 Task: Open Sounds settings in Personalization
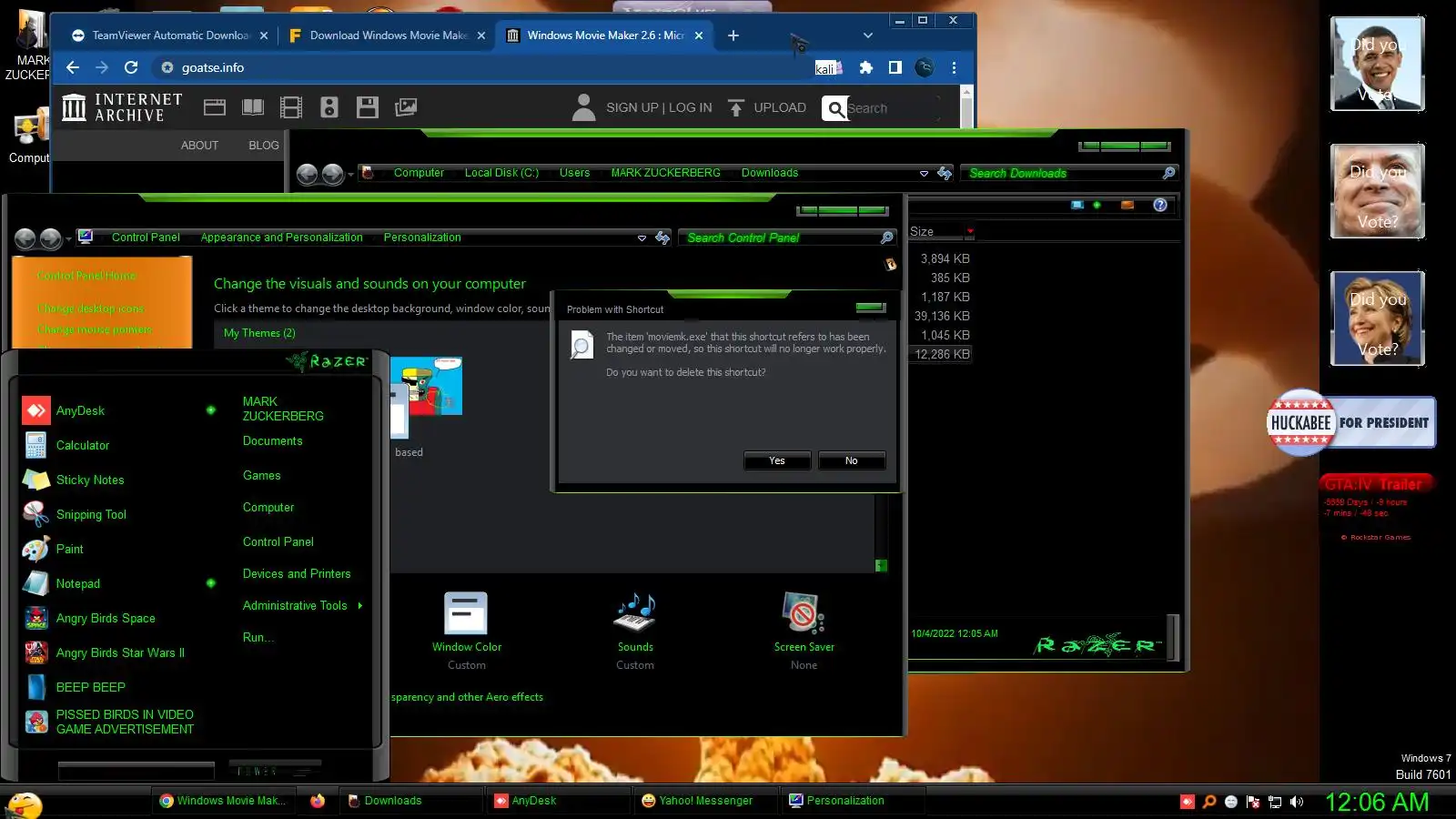(635, 631)
